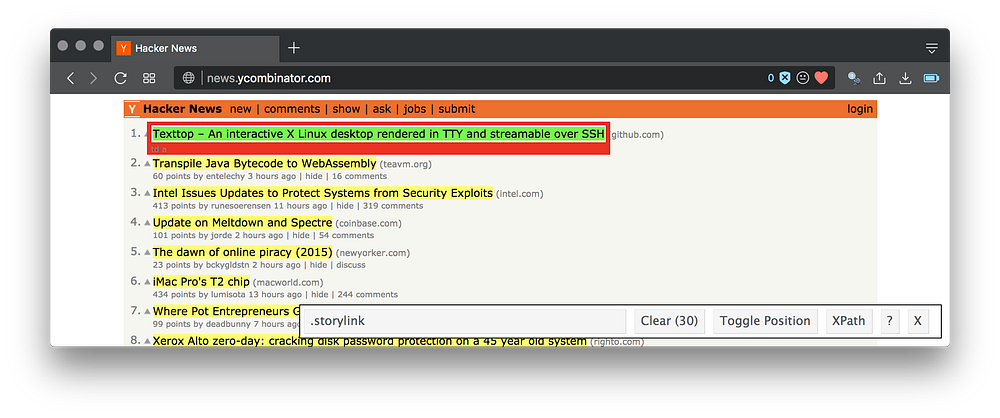Open the submit link in header
Screen dimensions: 1000x418
coord(457,109)
